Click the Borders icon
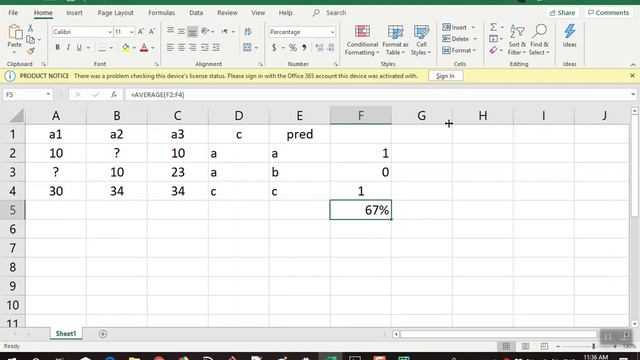The width and height of the screenshot is (640, 360). [x=102, y=48]
